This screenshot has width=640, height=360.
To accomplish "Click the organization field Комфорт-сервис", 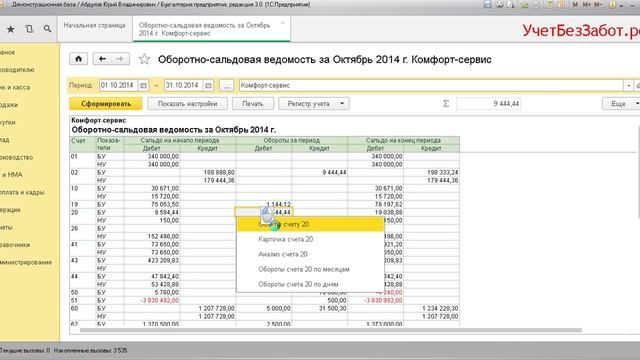I will pos(431,86).
